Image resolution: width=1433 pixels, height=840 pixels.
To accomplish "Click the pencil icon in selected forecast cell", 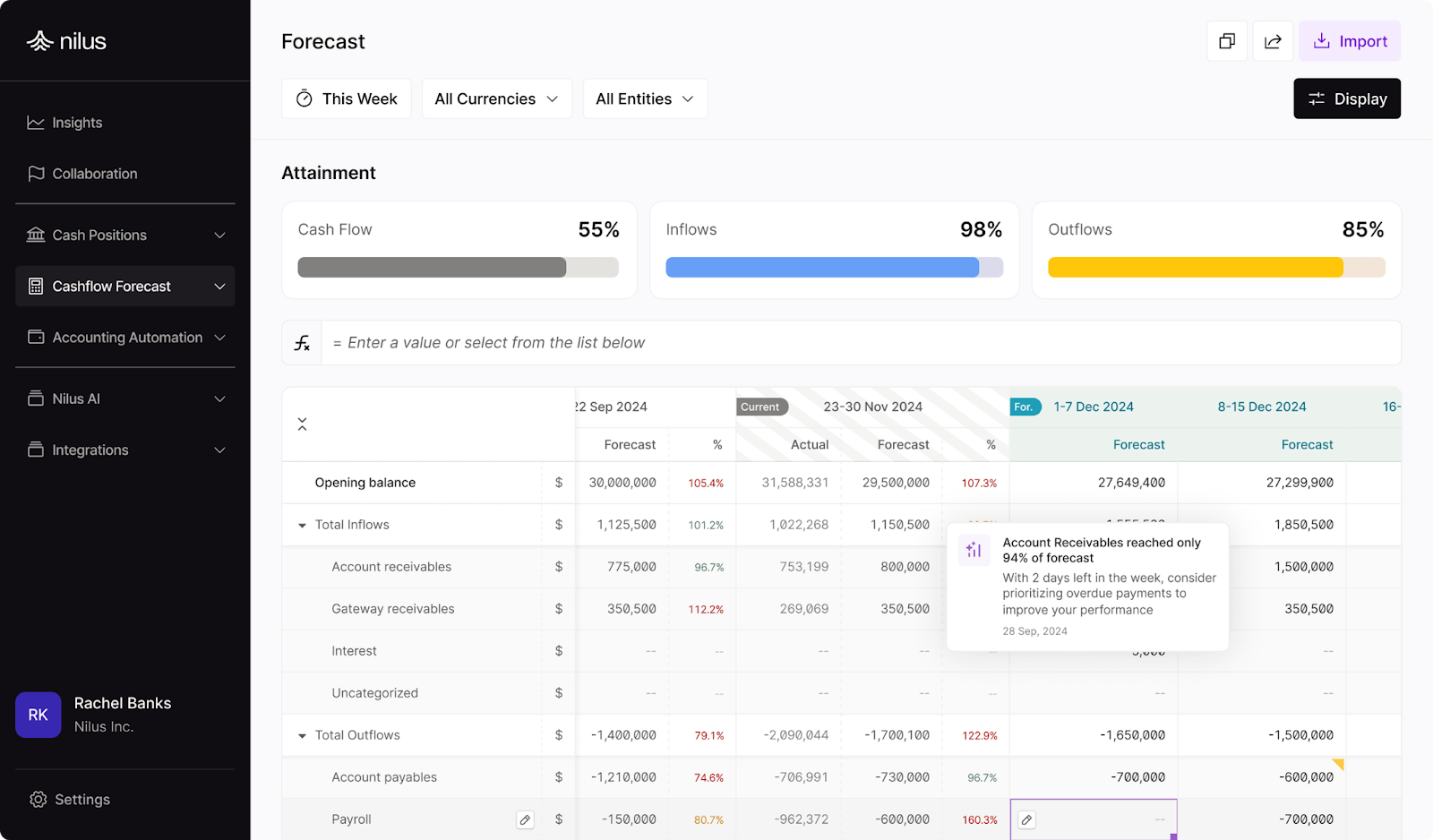I will click(1027, 819).
